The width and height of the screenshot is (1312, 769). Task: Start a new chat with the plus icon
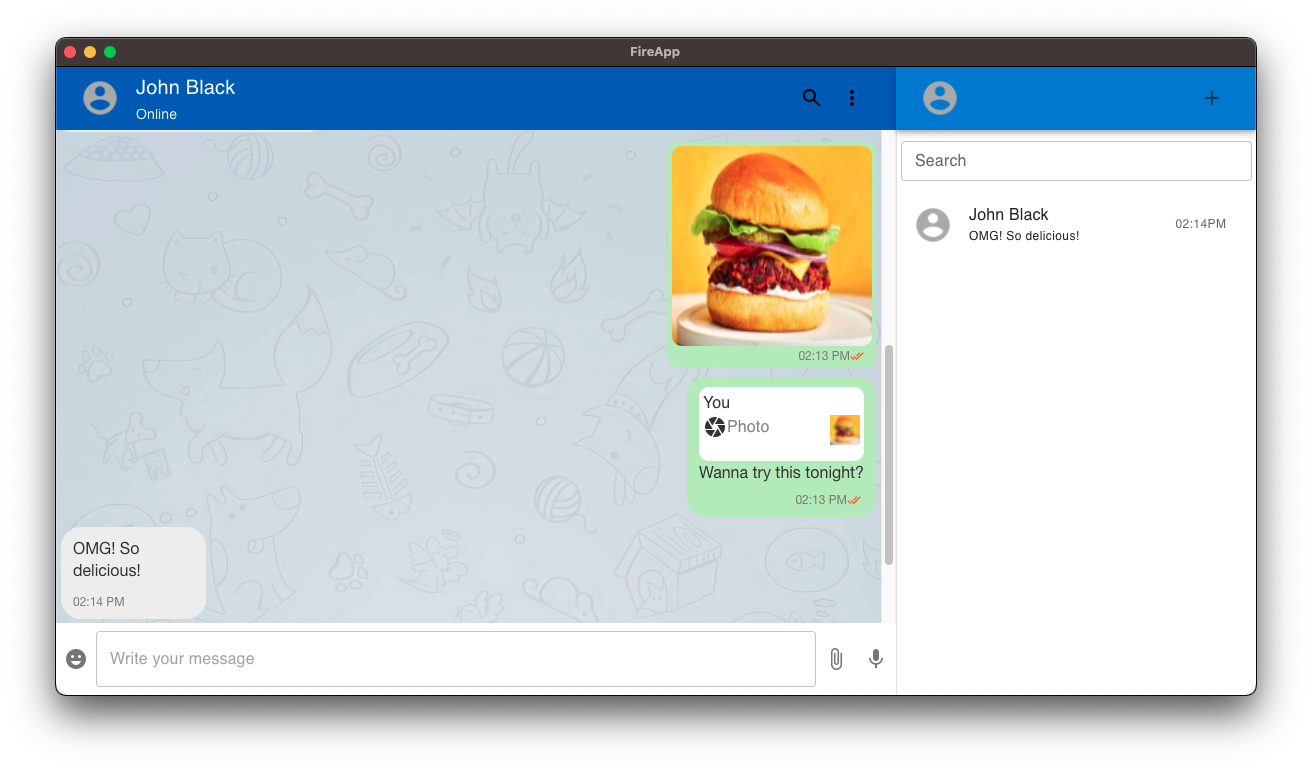click(1211, 98)
